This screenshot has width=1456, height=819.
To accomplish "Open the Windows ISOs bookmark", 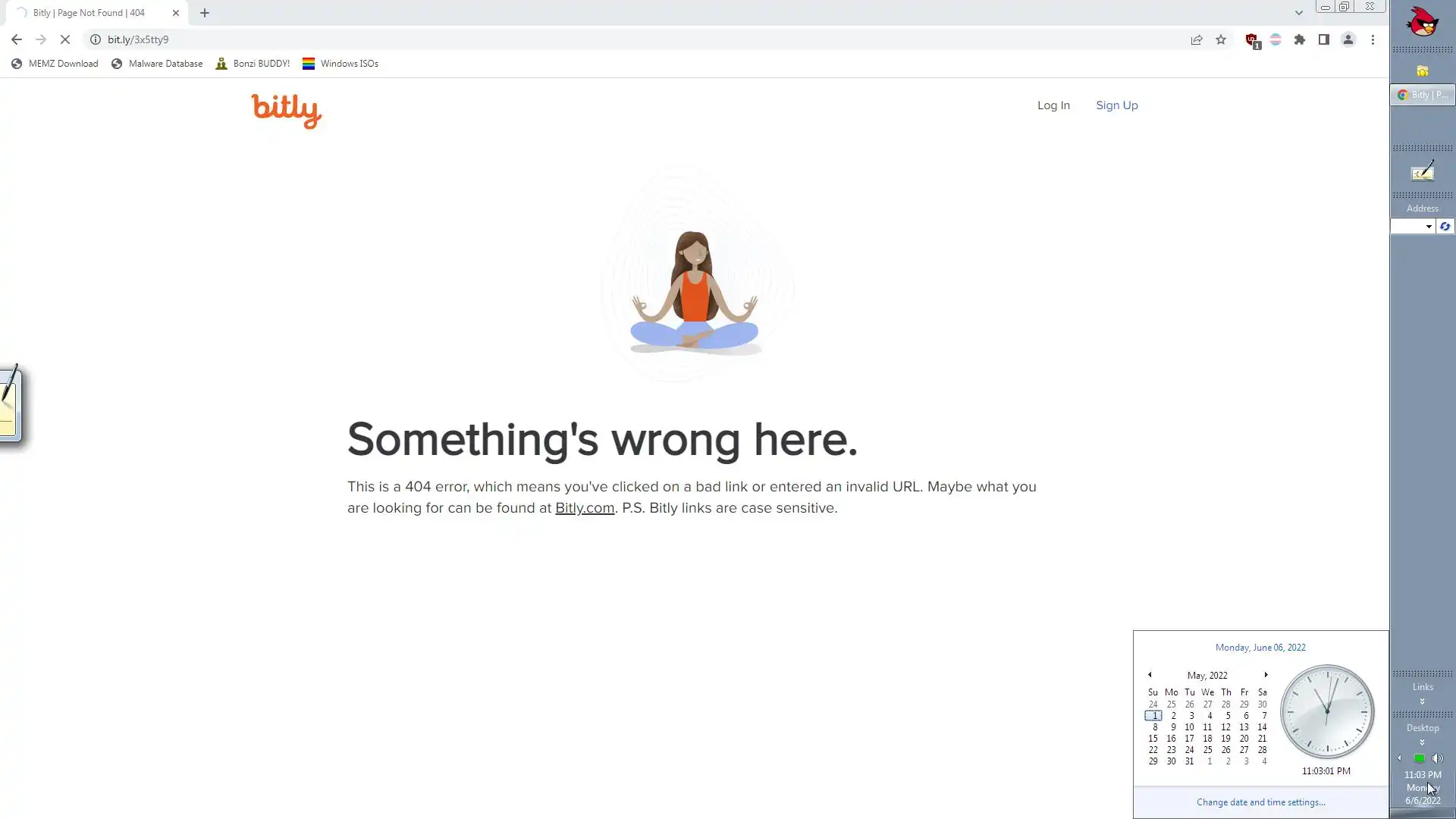I will pos(340,64).
